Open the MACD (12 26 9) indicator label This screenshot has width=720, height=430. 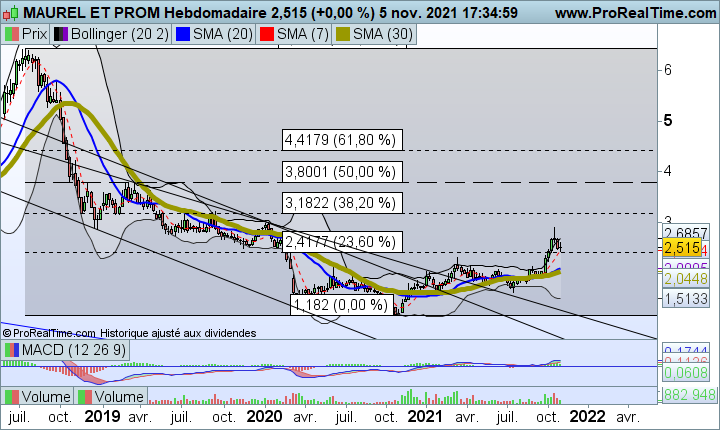coord(65,350)
